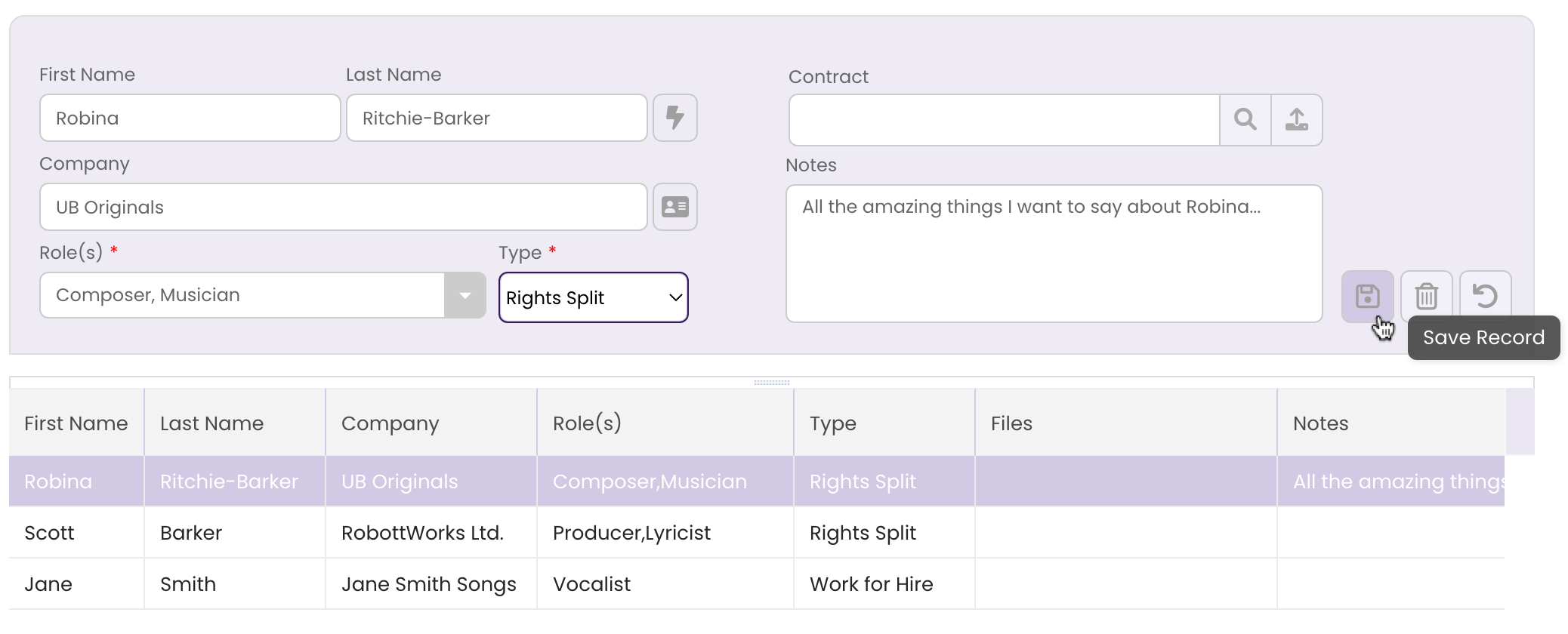
Task: Delete record using the trash can icon
Action: pos(1426,296)
